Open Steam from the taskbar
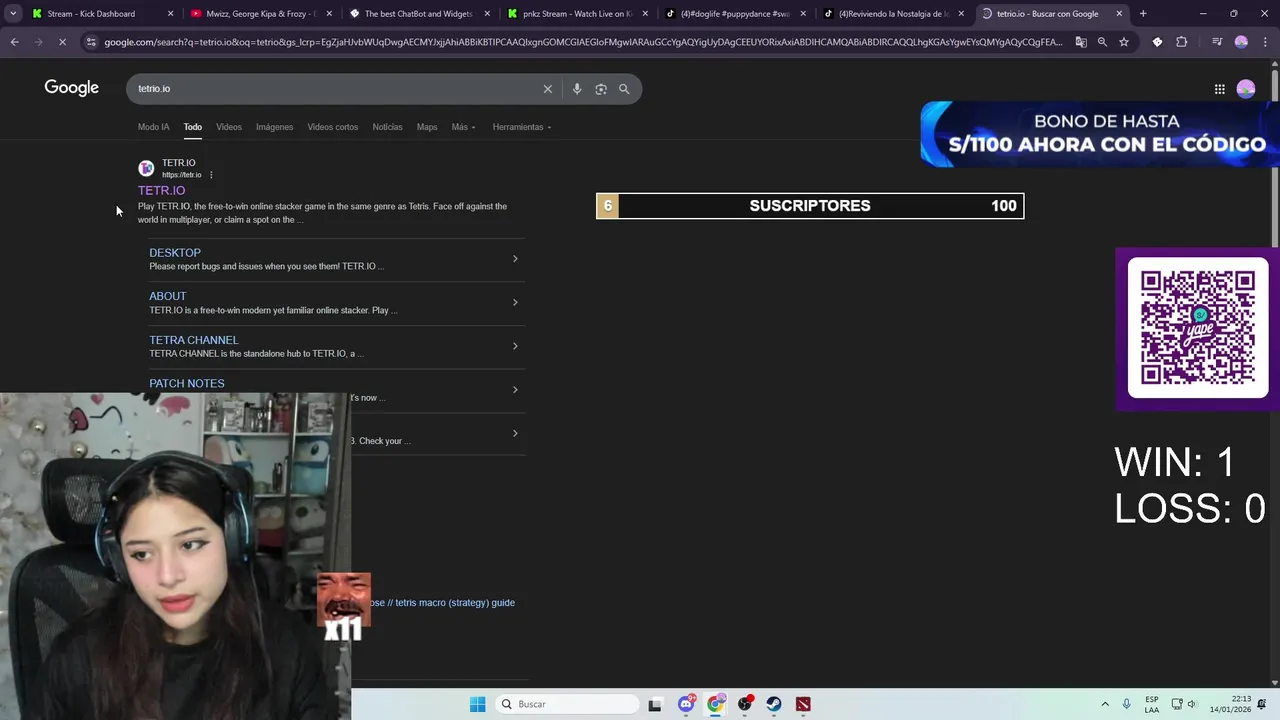This screenshot has height=720, width=1280. click(x=774, y=704)
